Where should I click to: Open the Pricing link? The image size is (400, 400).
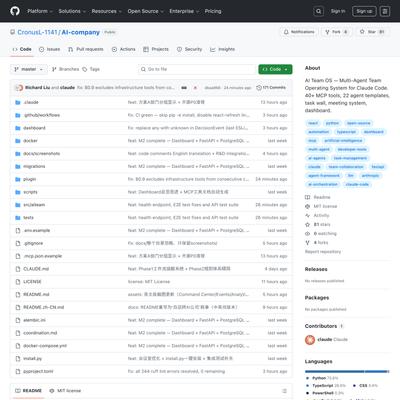point(213,11)
